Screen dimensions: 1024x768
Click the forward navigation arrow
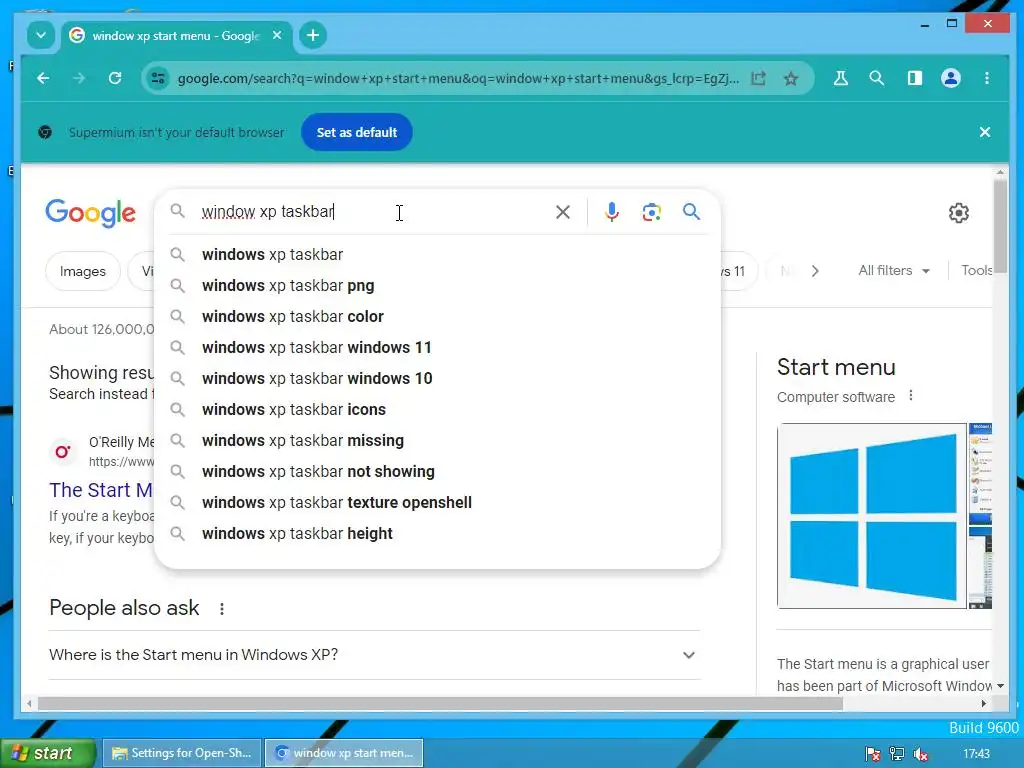tap(79, 78)
